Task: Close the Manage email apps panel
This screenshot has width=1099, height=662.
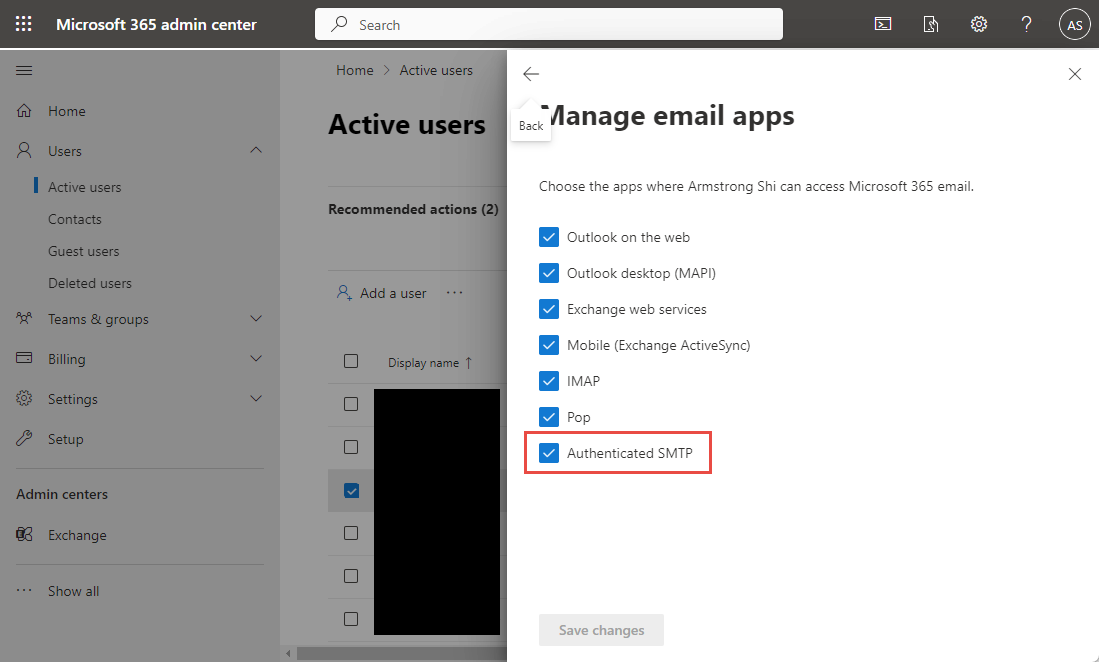Action: pos(1074,74)
